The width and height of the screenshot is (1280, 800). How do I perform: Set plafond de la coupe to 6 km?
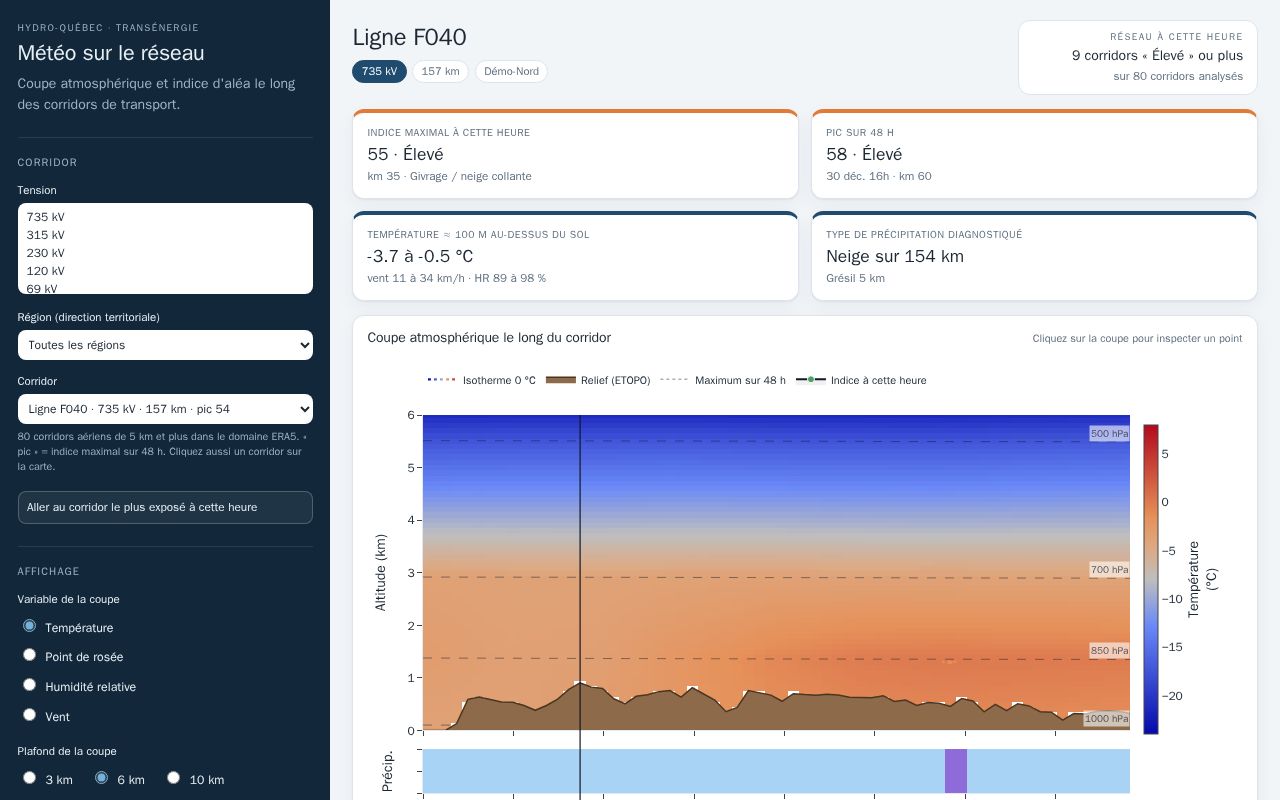click(x=101, y=777)
